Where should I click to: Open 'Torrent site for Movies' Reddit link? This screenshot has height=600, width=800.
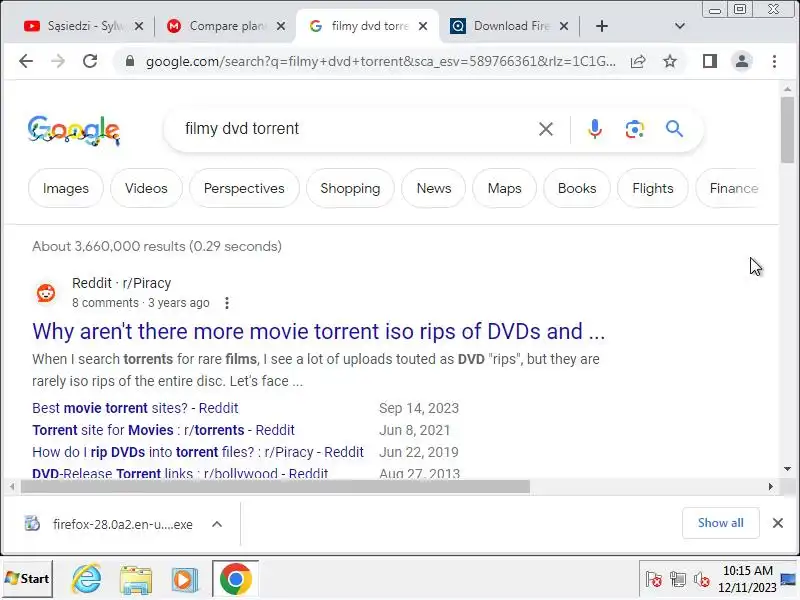pyautogui.click(x=163, y=430)
